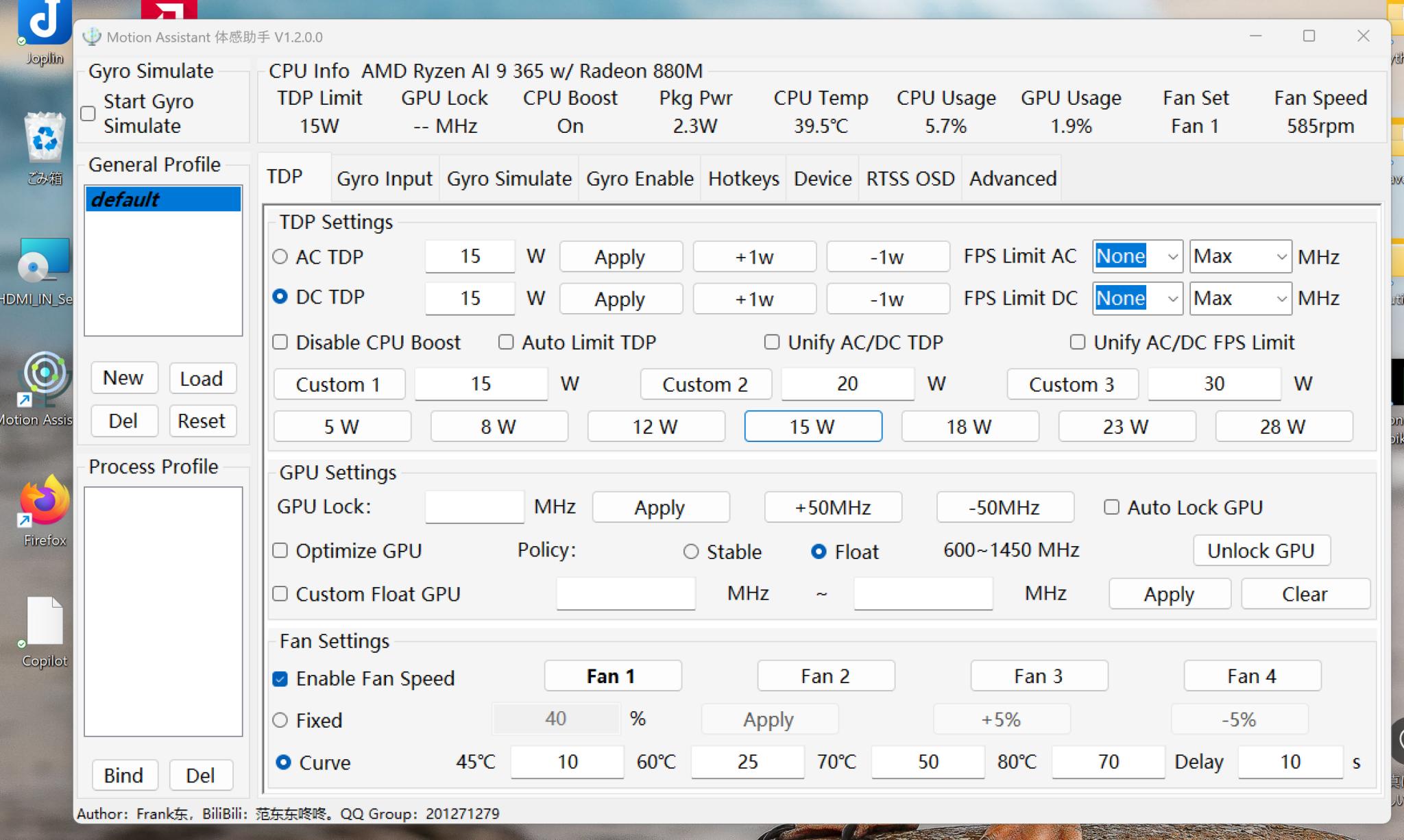The image size is (1404, 840).
Task: Click the Unlock GPU button
Action: [1260, 551]
